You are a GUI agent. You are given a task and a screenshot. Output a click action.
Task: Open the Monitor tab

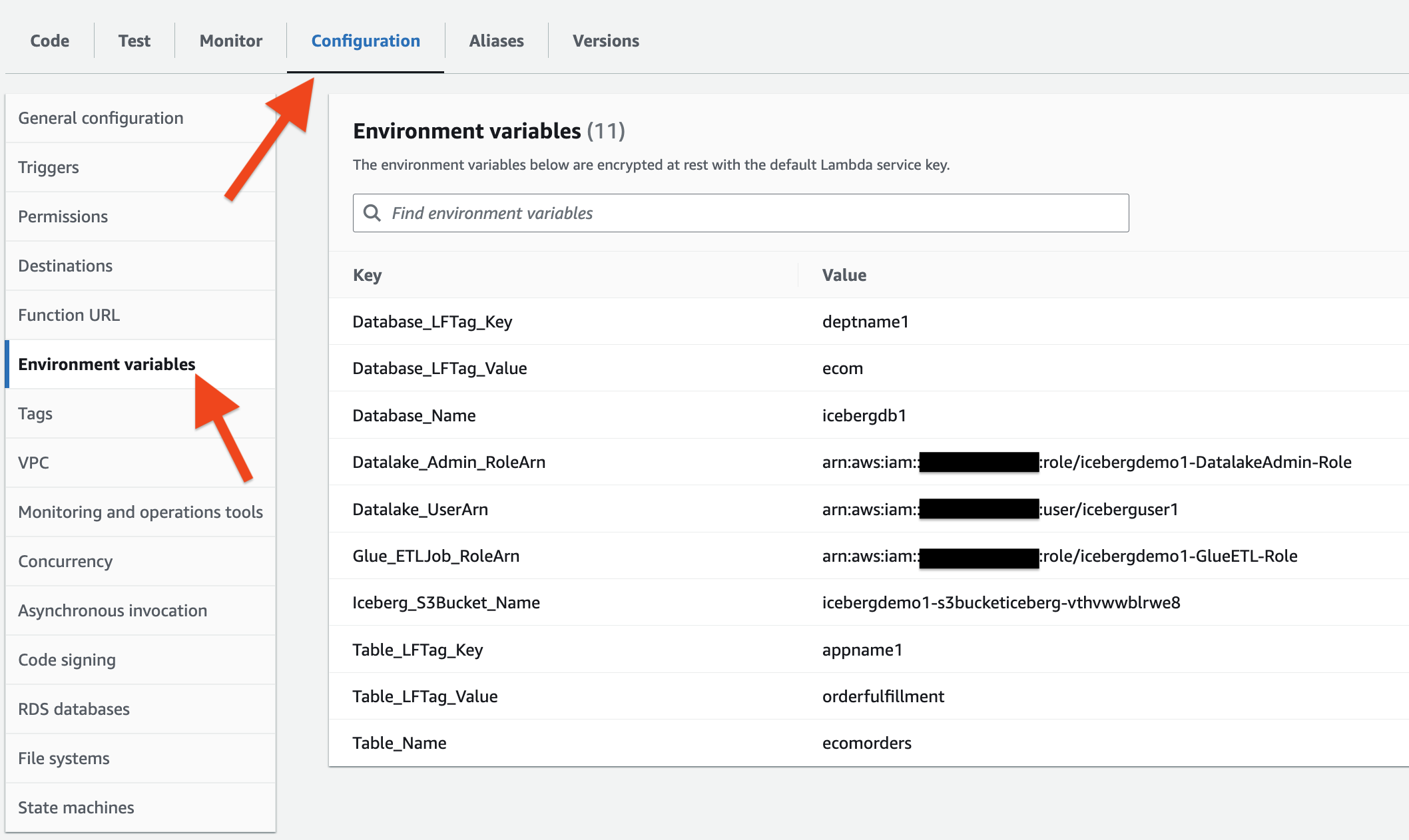pos(231,41)
